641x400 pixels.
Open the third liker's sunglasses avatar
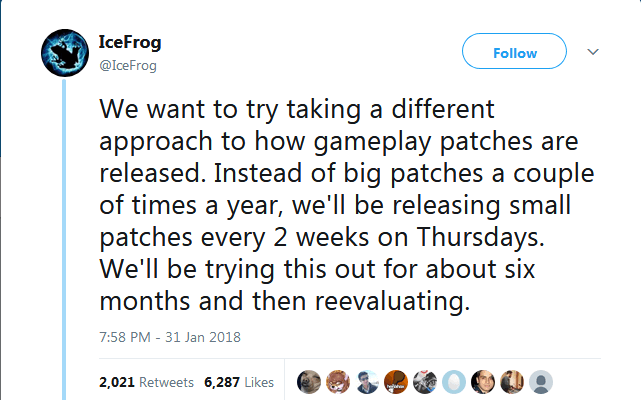coord(368,382)
